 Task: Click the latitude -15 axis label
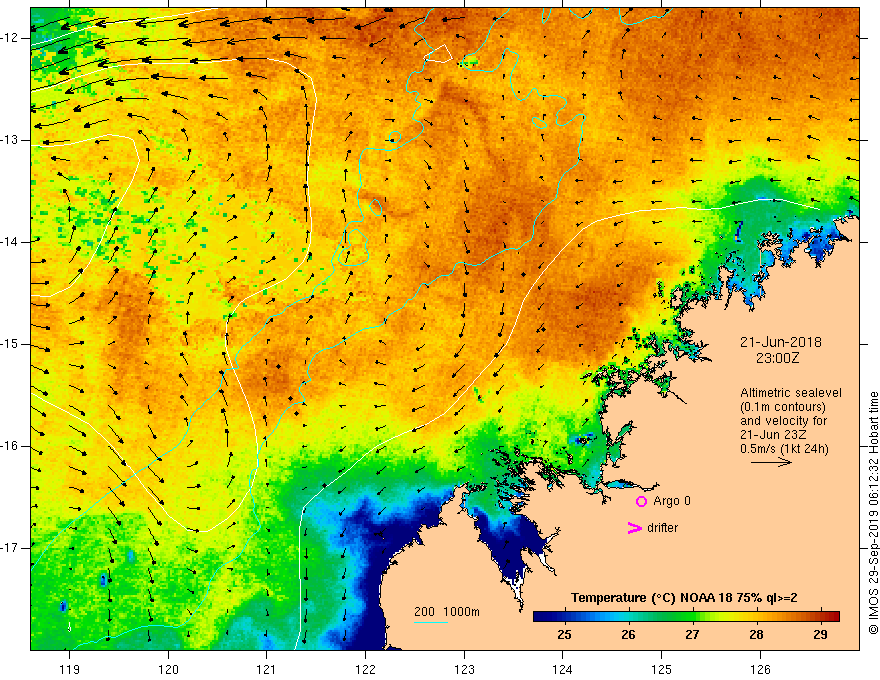click(x=11, y=344)
